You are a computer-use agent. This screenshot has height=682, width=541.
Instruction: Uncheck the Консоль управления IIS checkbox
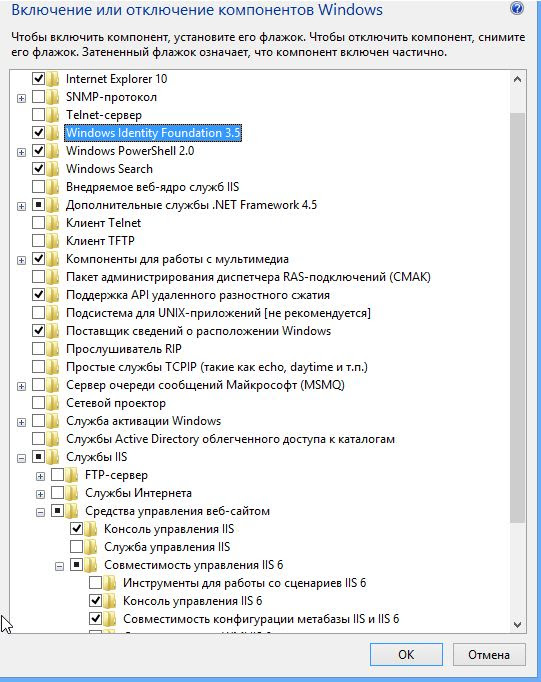(76, 529)
